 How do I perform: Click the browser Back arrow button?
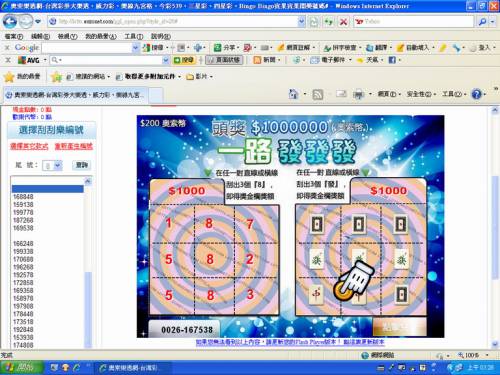click(10, 22)
